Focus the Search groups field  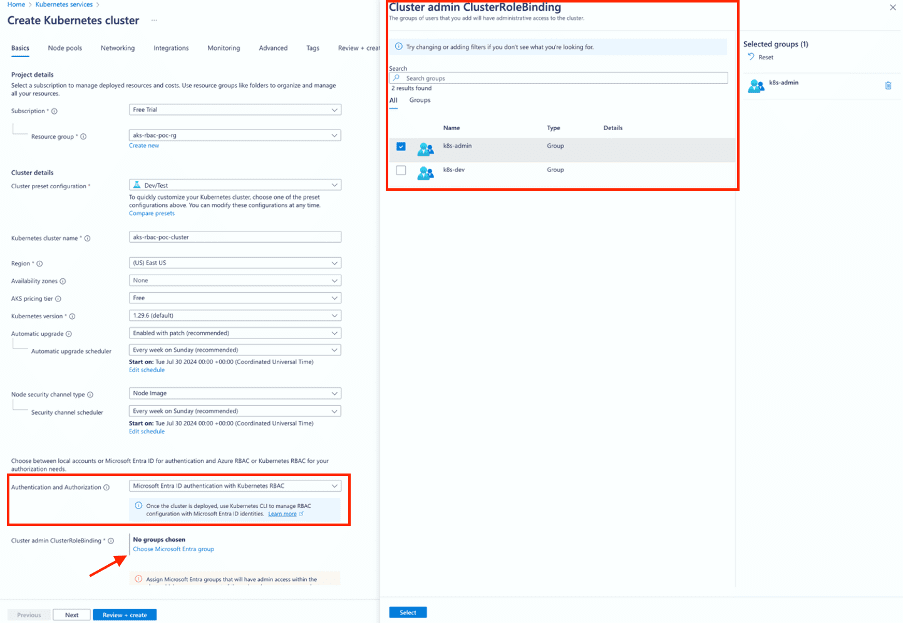pos(558,78)
